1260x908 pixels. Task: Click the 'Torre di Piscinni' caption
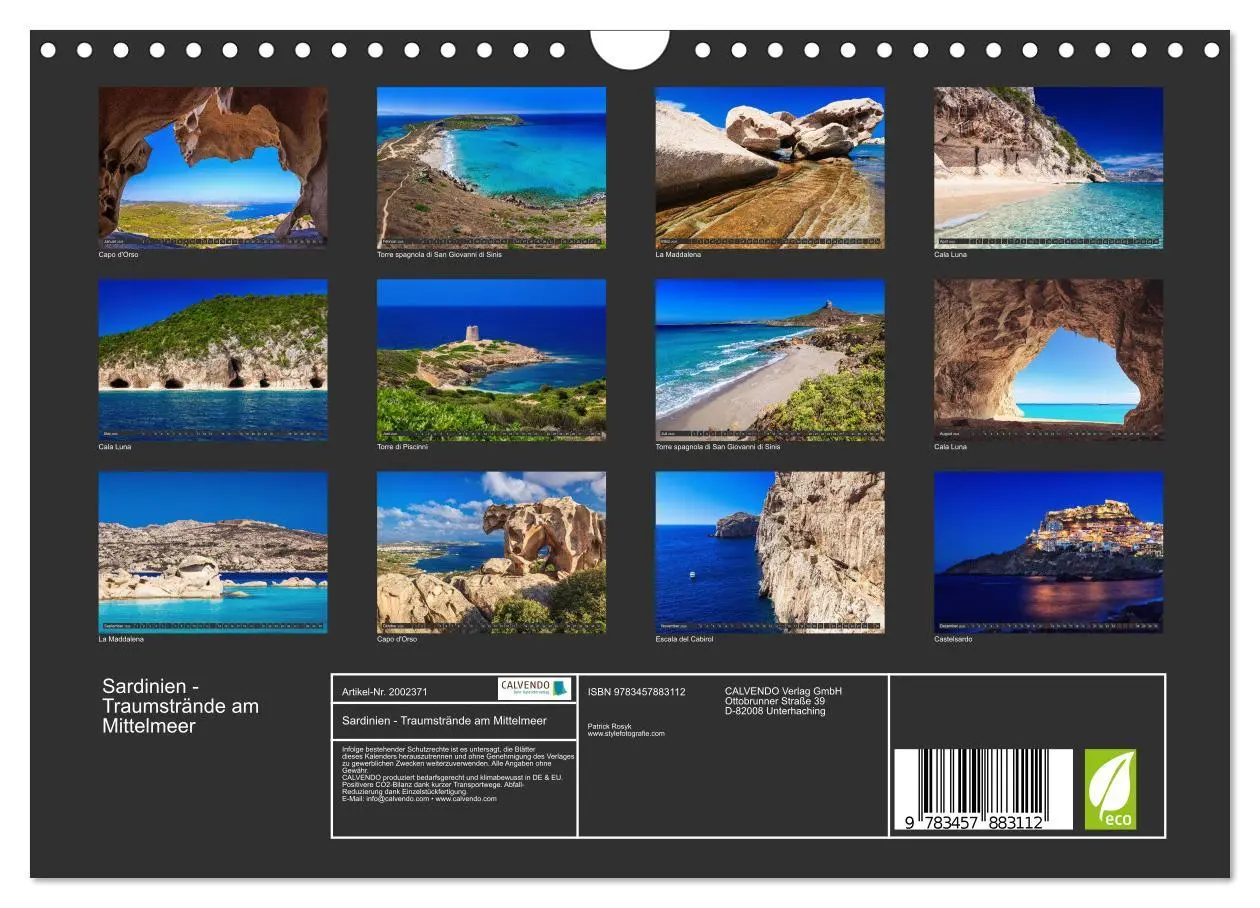(401, 447)
